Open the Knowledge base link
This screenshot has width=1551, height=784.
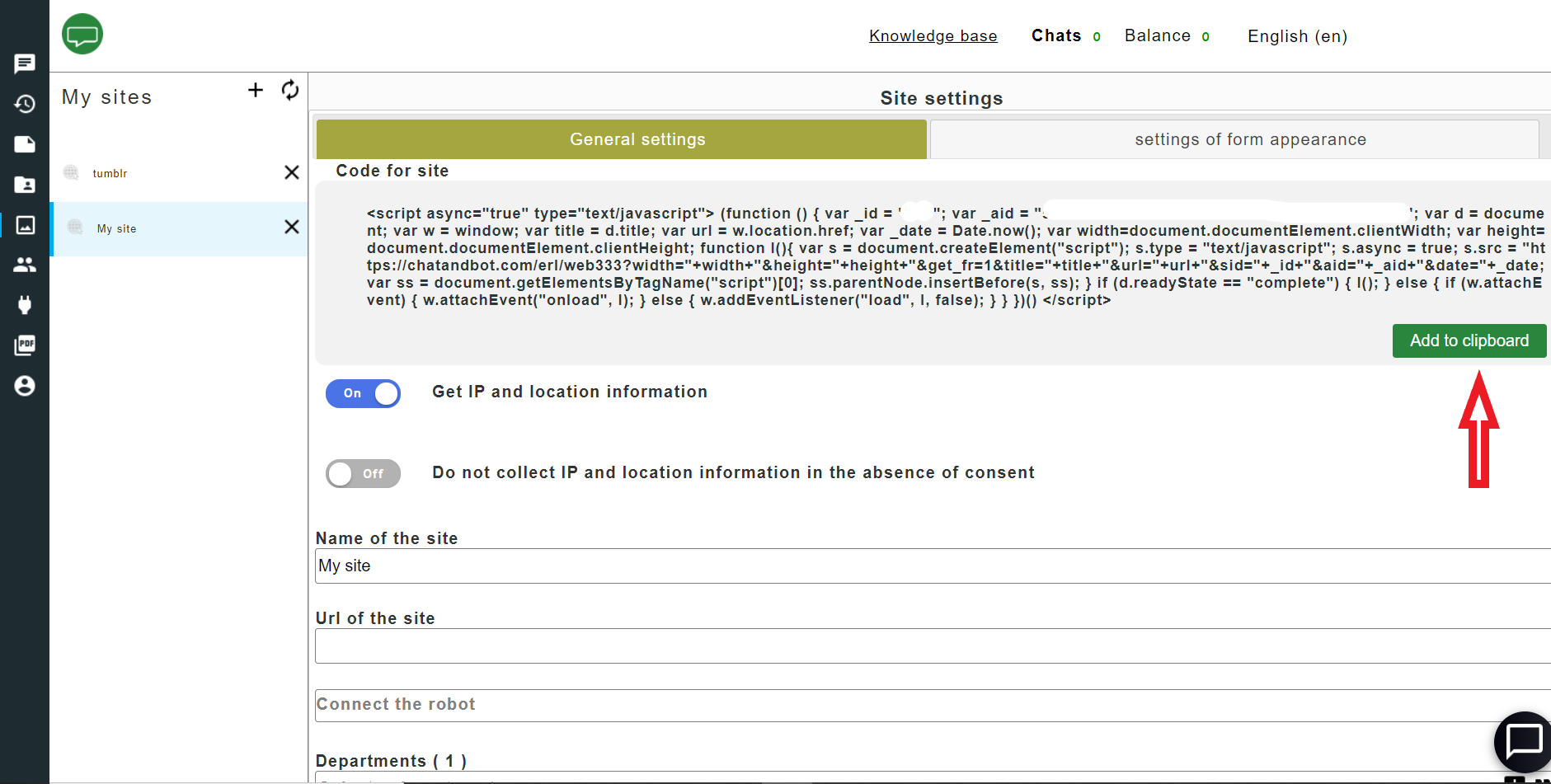(x=933, y=36)
